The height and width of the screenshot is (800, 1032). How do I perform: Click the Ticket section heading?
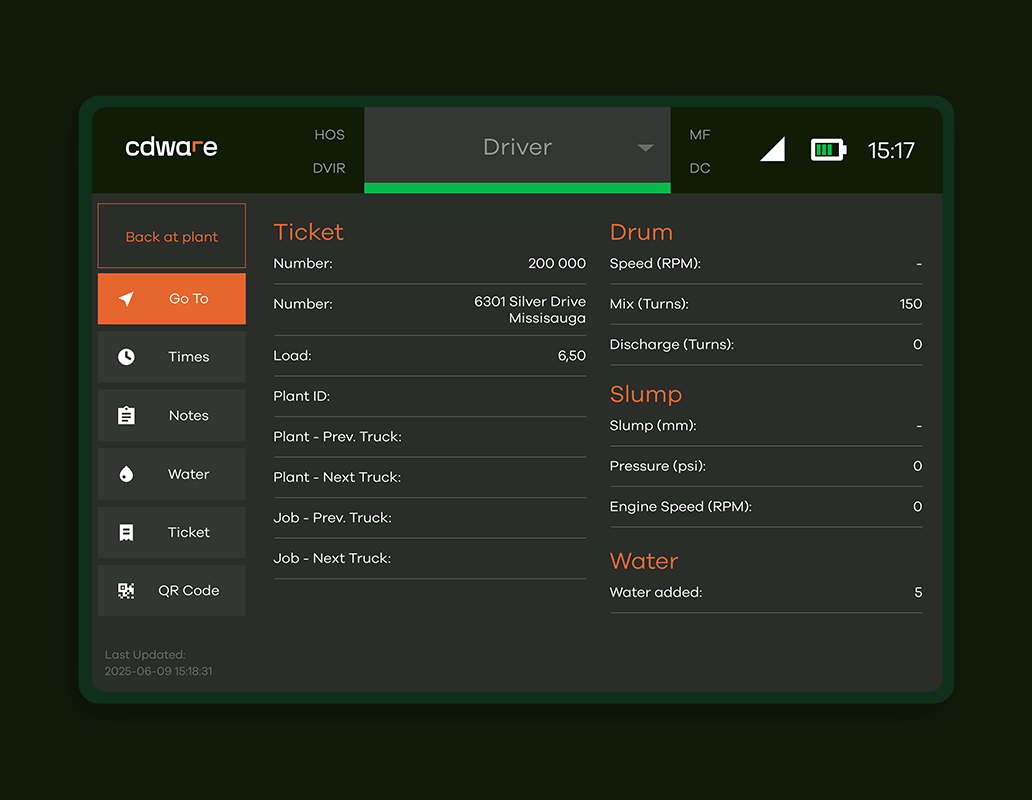pos(308,232)
